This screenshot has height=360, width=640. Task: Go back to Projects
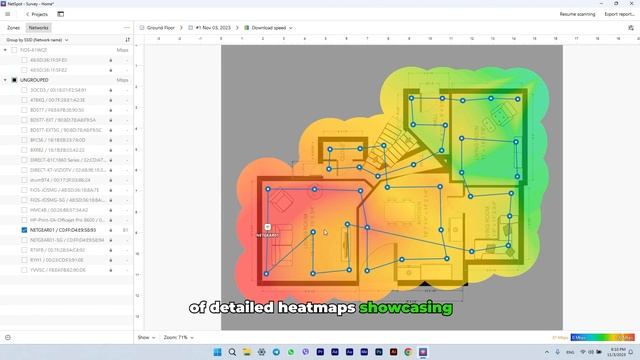pyautogui.click(x=37, y=14)
